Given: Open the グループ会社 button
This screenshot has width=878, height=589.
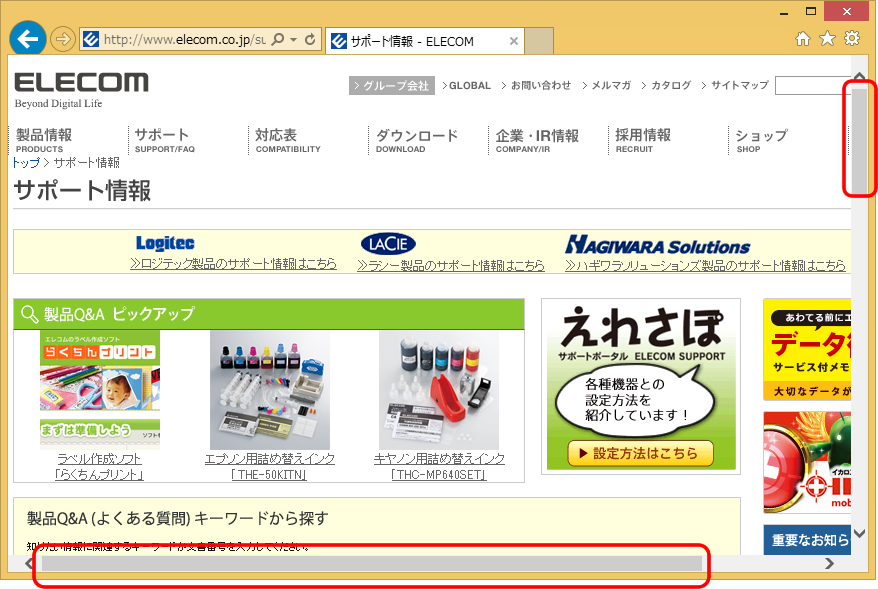Looking at the screenshot, I should tap(392, 86).
